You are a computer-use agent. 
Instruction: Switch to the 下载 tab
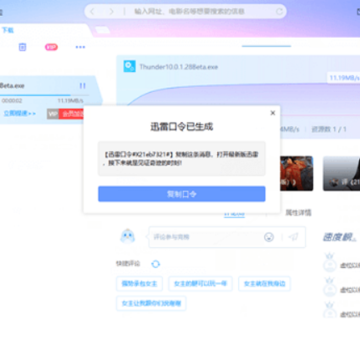[8, 30]
